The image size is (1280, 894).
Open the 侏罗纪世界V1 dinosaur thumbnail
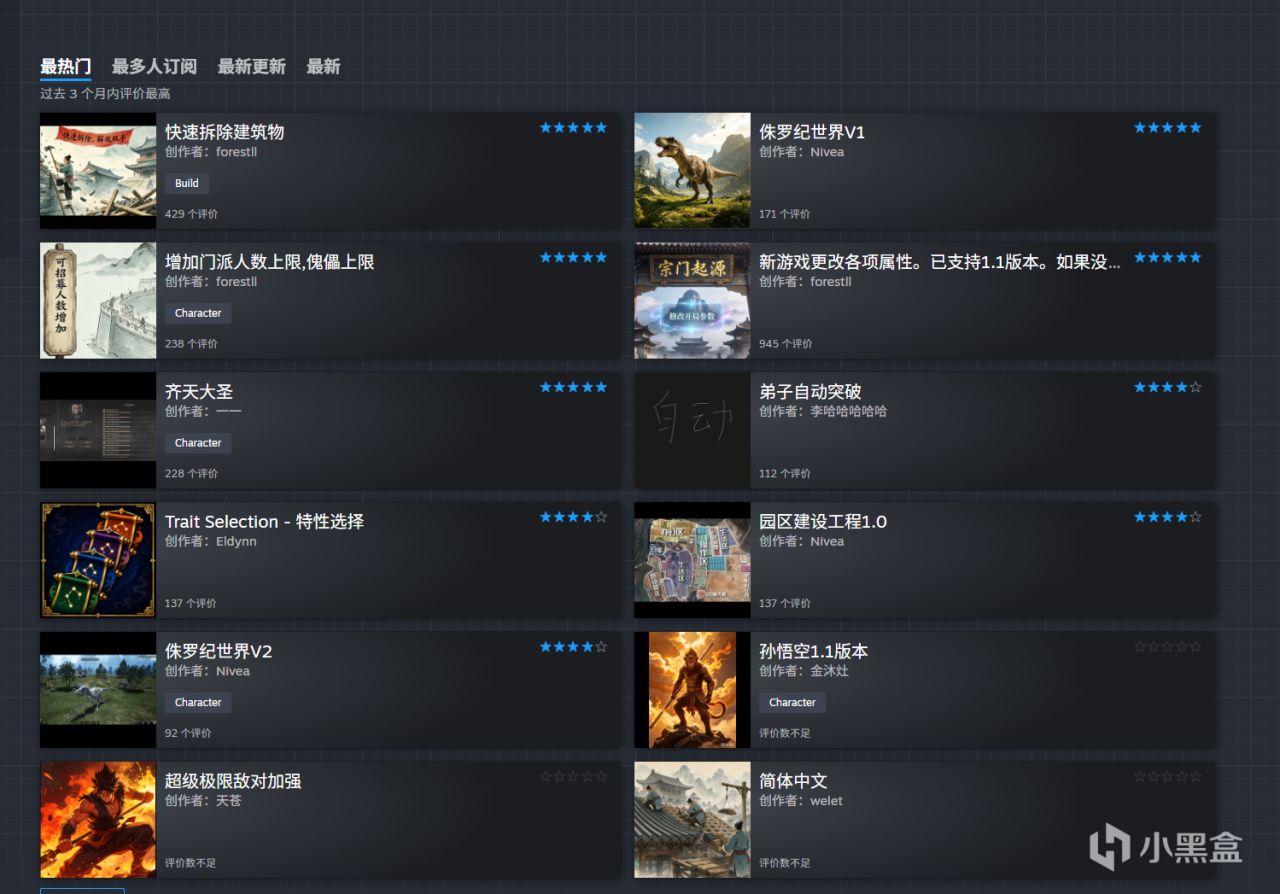[692, 171]
